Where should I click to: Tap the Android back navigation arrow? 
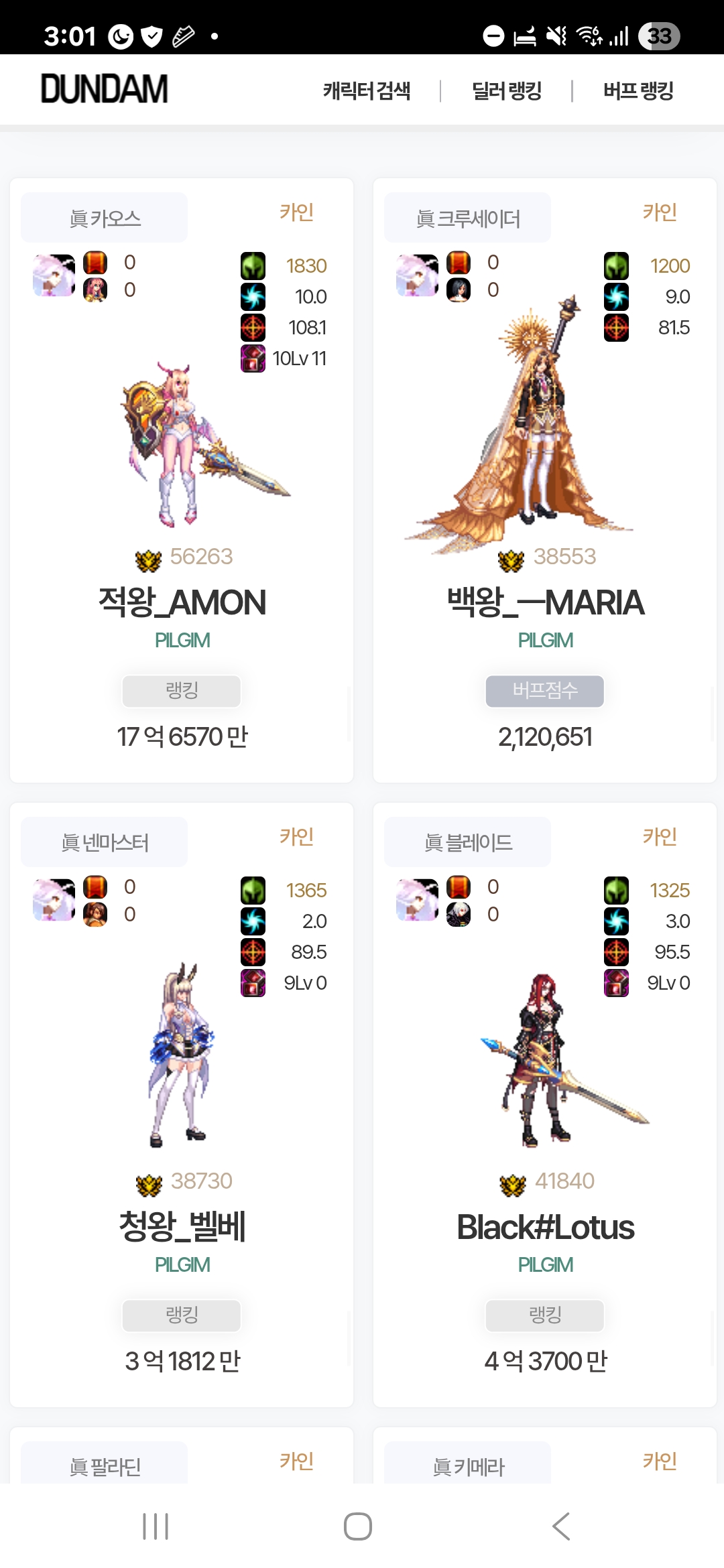coord(561,1526)
